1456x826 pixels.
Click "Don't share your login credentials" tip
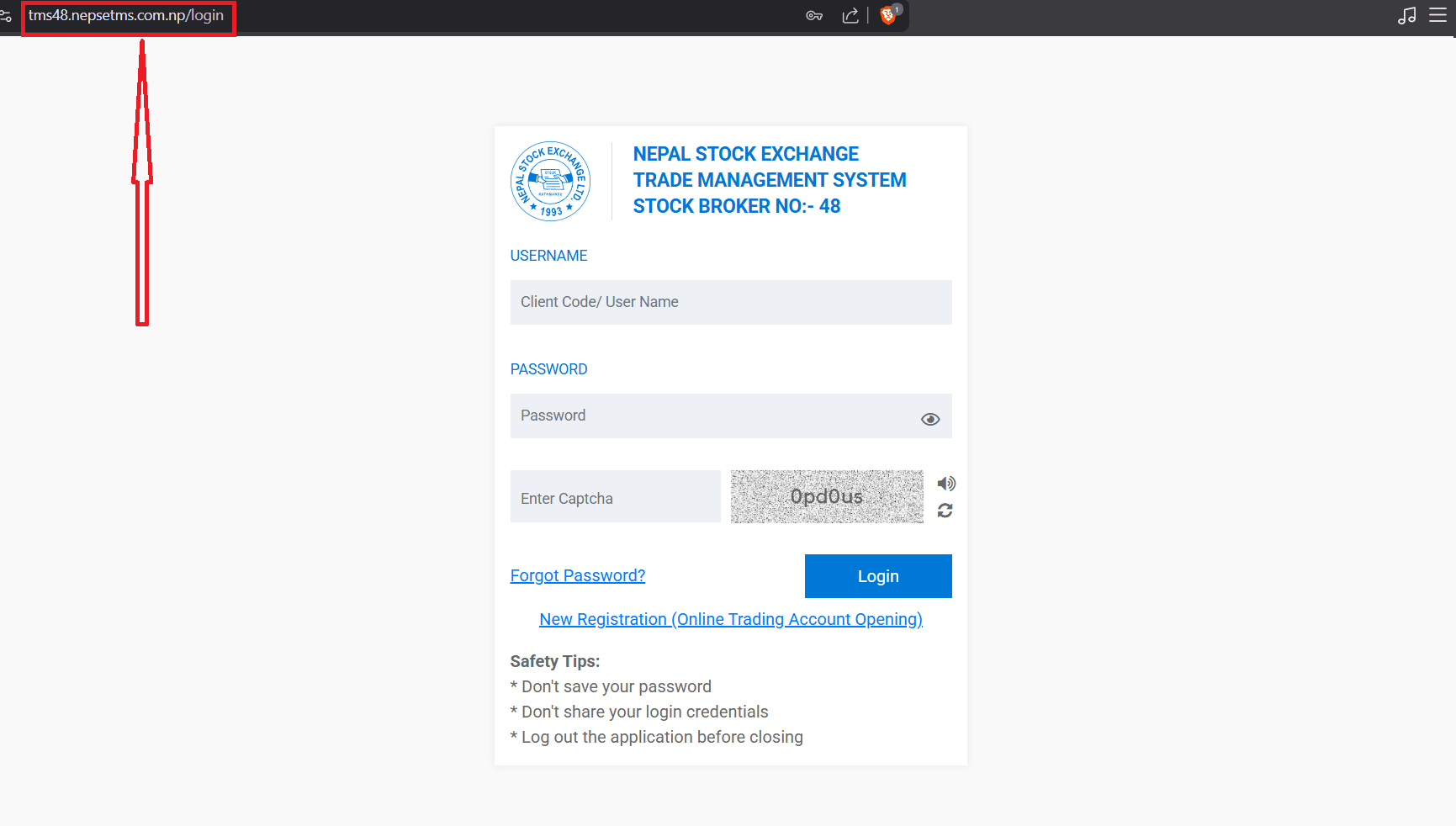639,712
